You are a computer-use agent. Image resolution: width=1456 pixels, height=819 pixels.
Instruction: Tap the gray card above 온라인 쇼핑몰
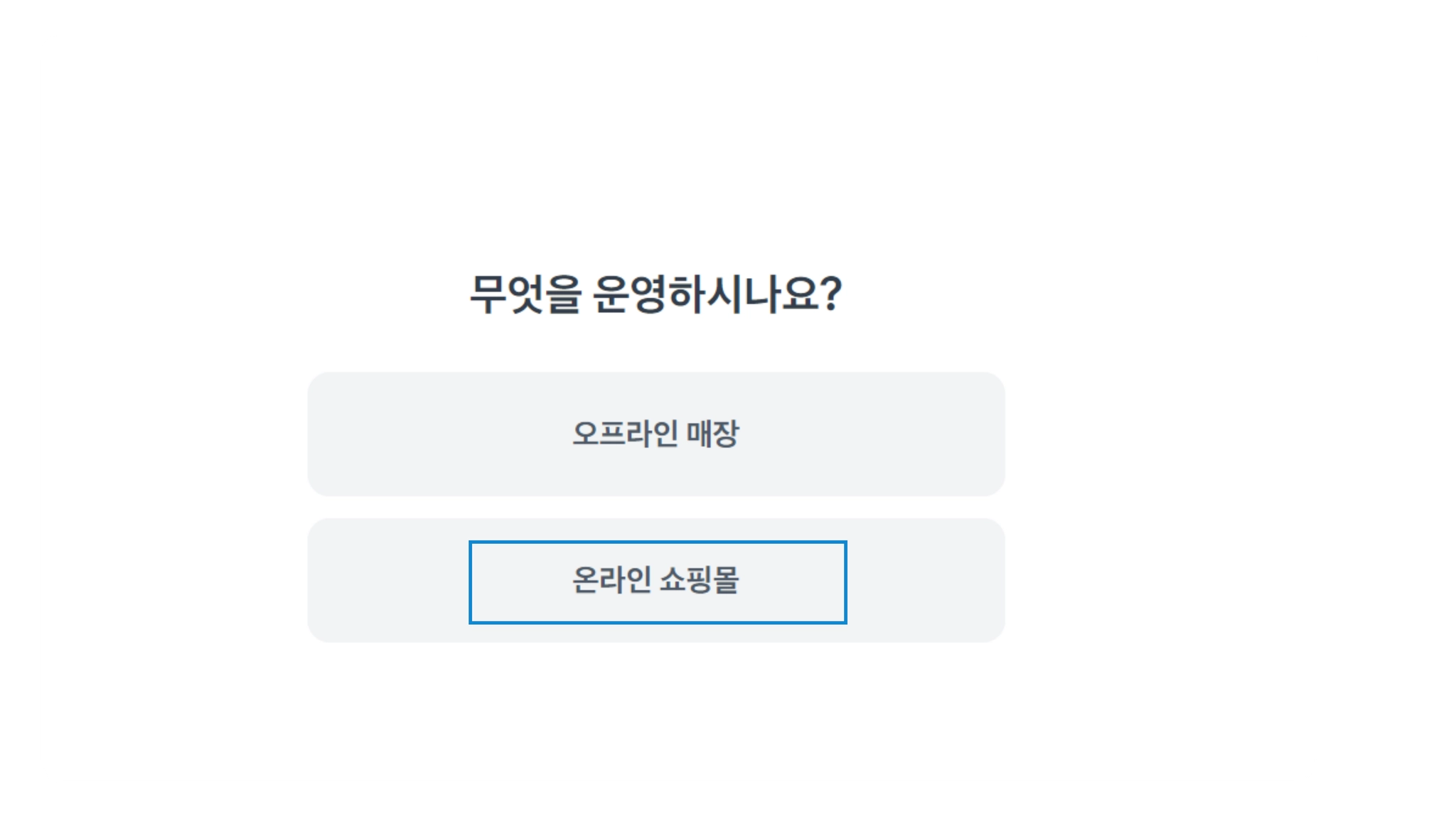tap(655, 434)
